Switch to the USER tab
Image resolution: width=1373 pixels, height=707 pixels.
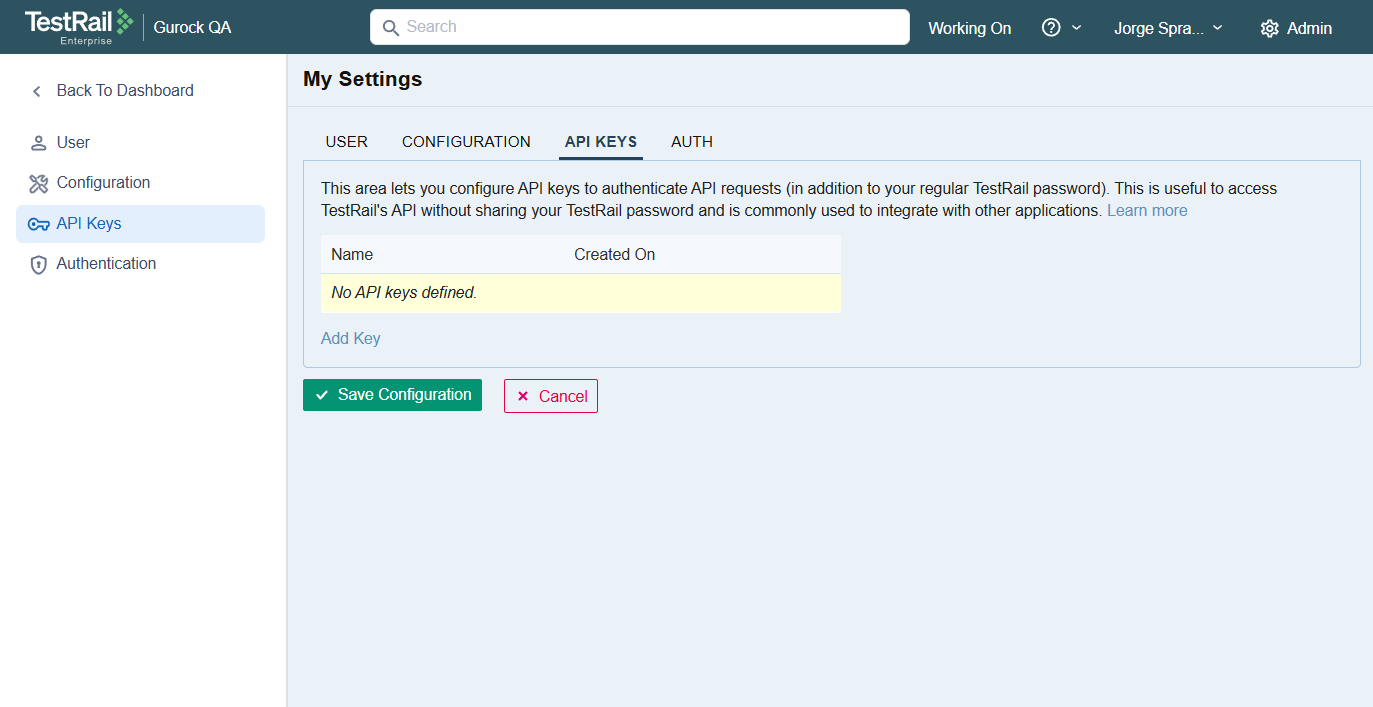[347, 142]
